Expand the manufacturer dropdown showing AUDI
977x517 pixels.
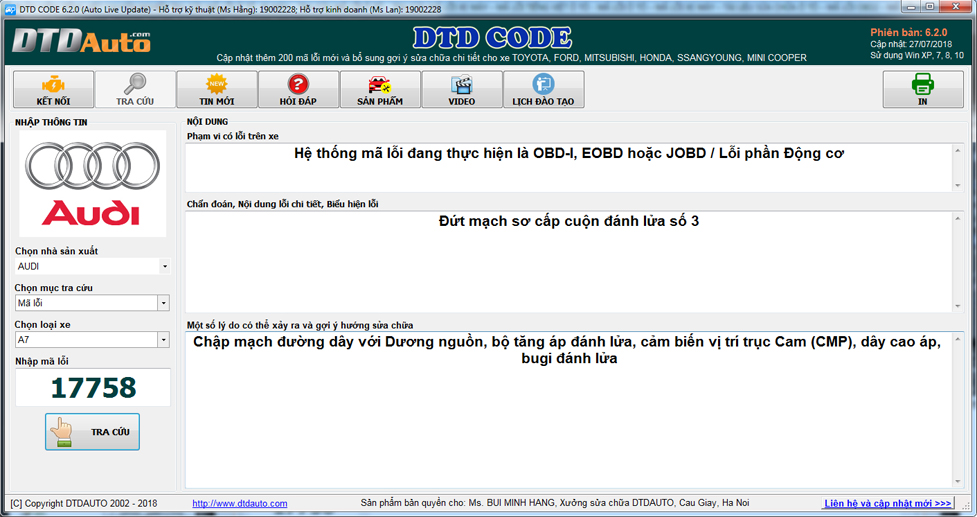pos(164,267)
